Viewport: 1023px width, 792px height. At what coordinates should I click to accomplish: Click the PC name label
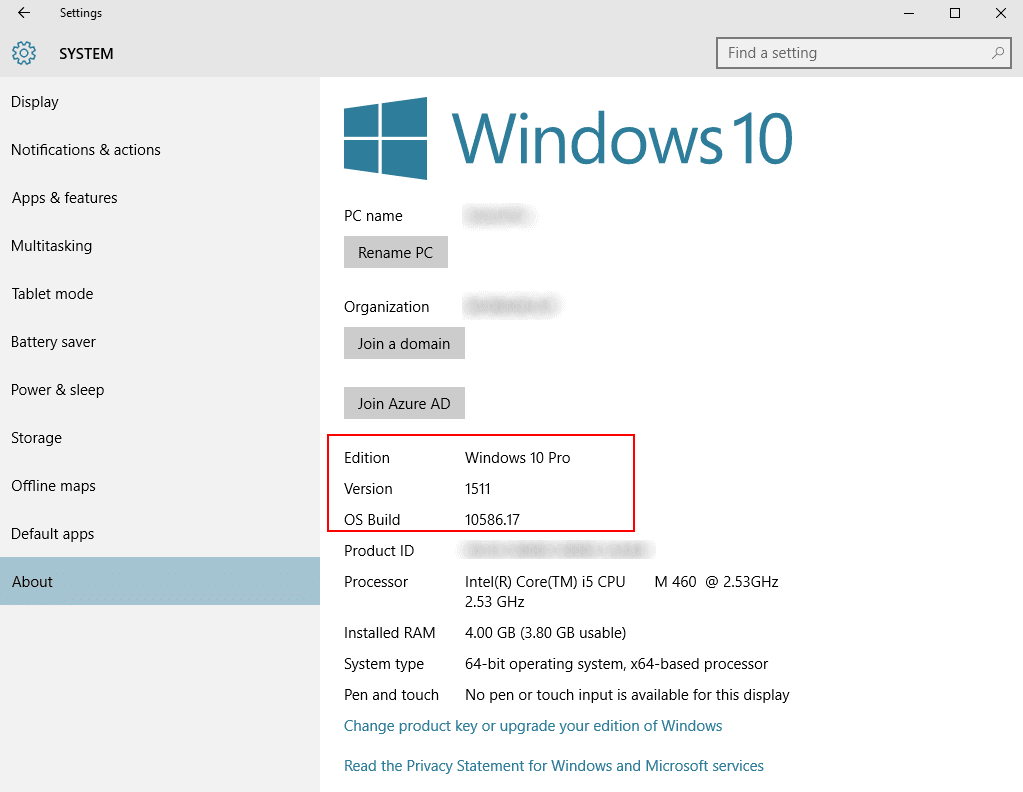373,216
